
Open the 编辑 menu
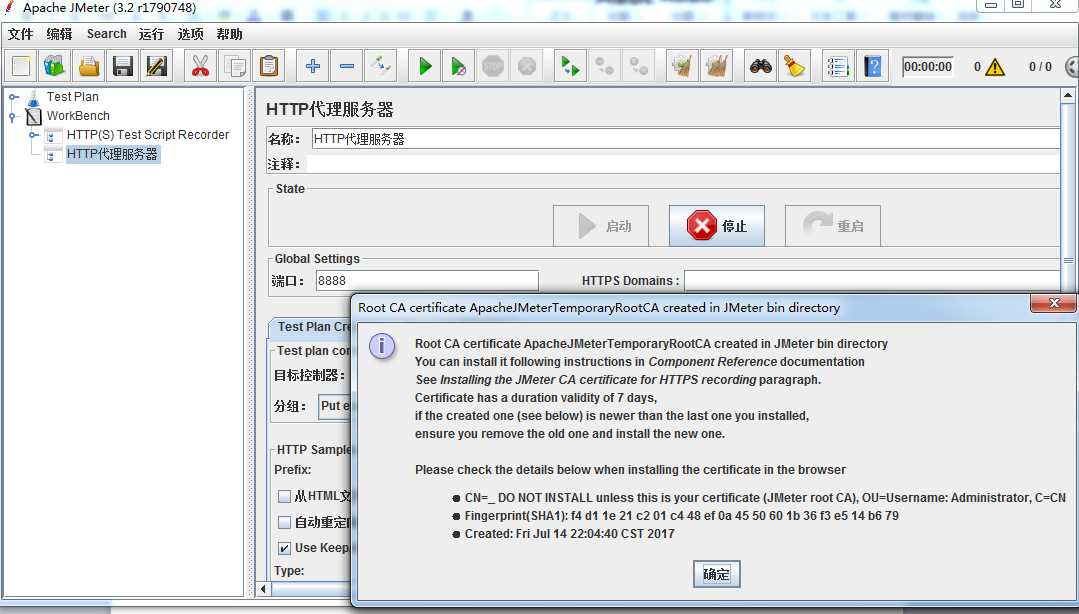point(59,34)
